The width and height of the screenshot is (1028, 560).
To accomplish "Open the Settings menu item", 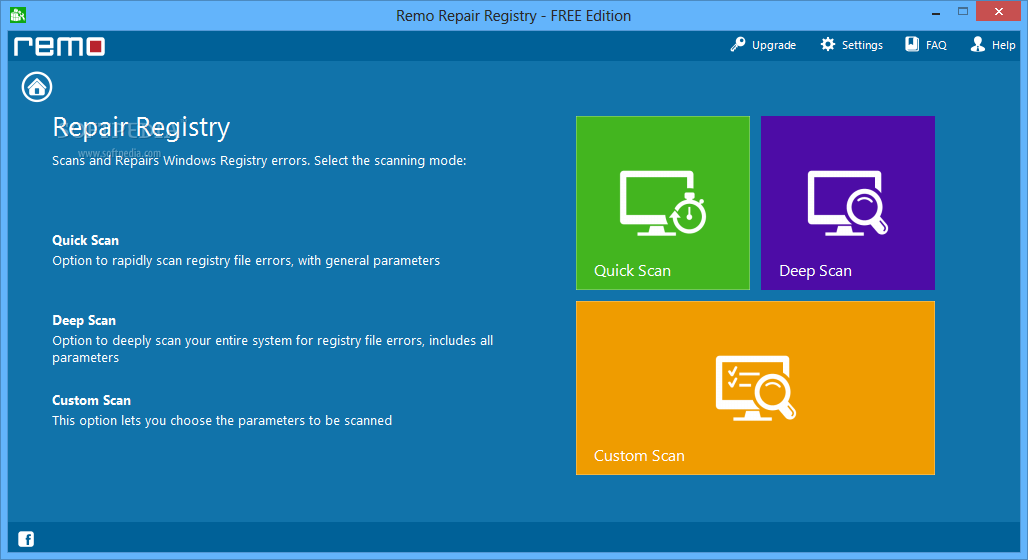I will point(852,45).
